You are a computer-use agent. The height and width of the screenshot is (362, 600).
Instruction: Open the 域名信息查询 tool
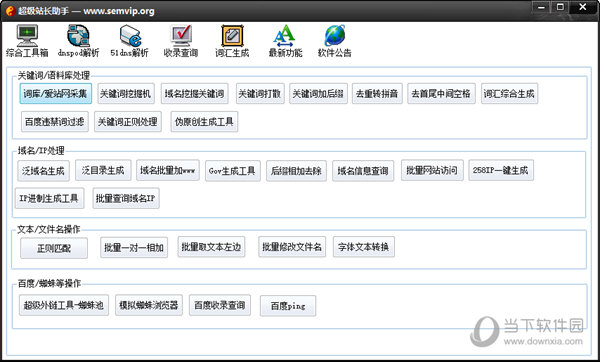(363, 171)
